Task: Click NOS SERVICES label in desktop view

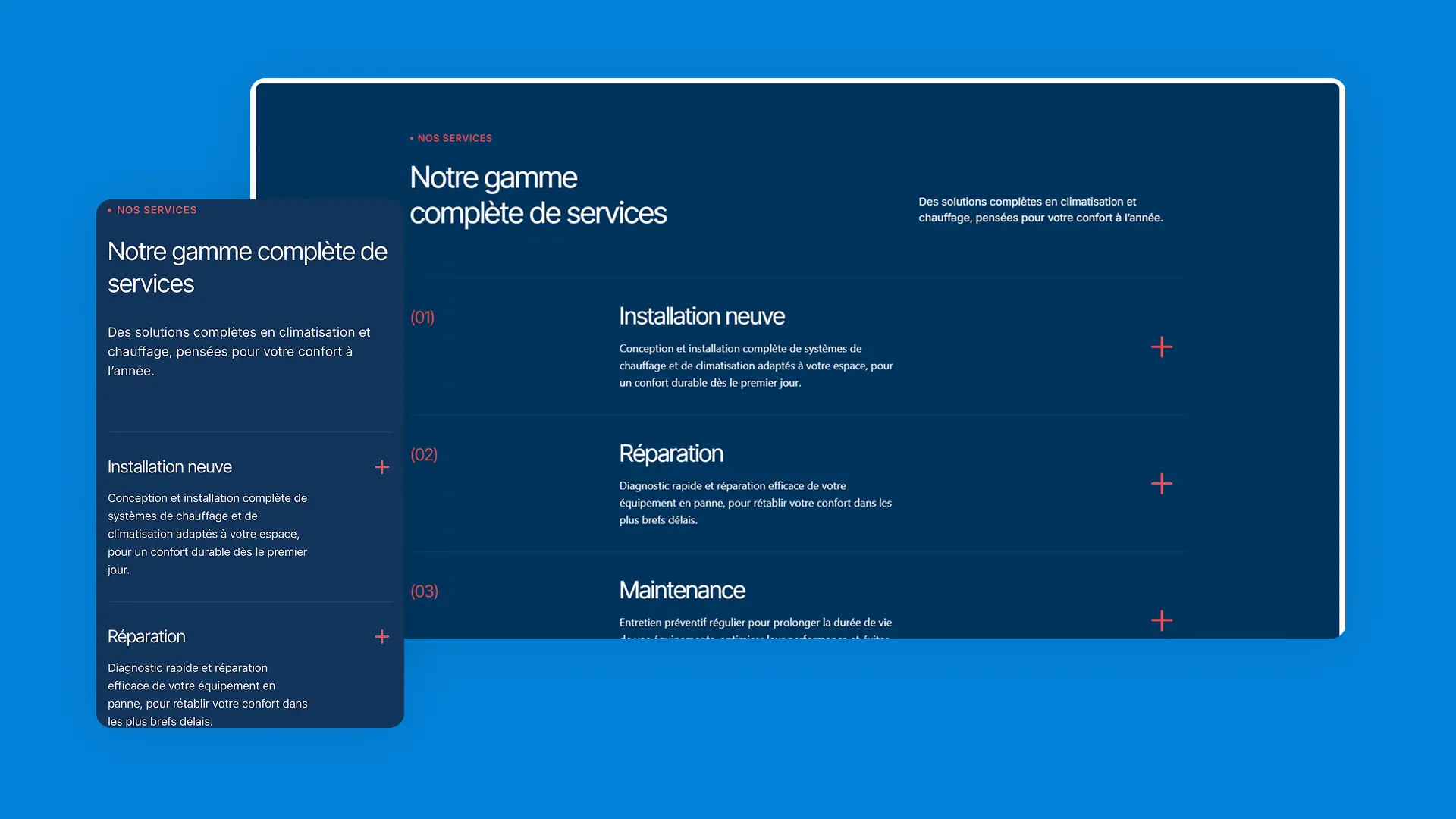Action: pyautogui.click(x=454, y=138)
